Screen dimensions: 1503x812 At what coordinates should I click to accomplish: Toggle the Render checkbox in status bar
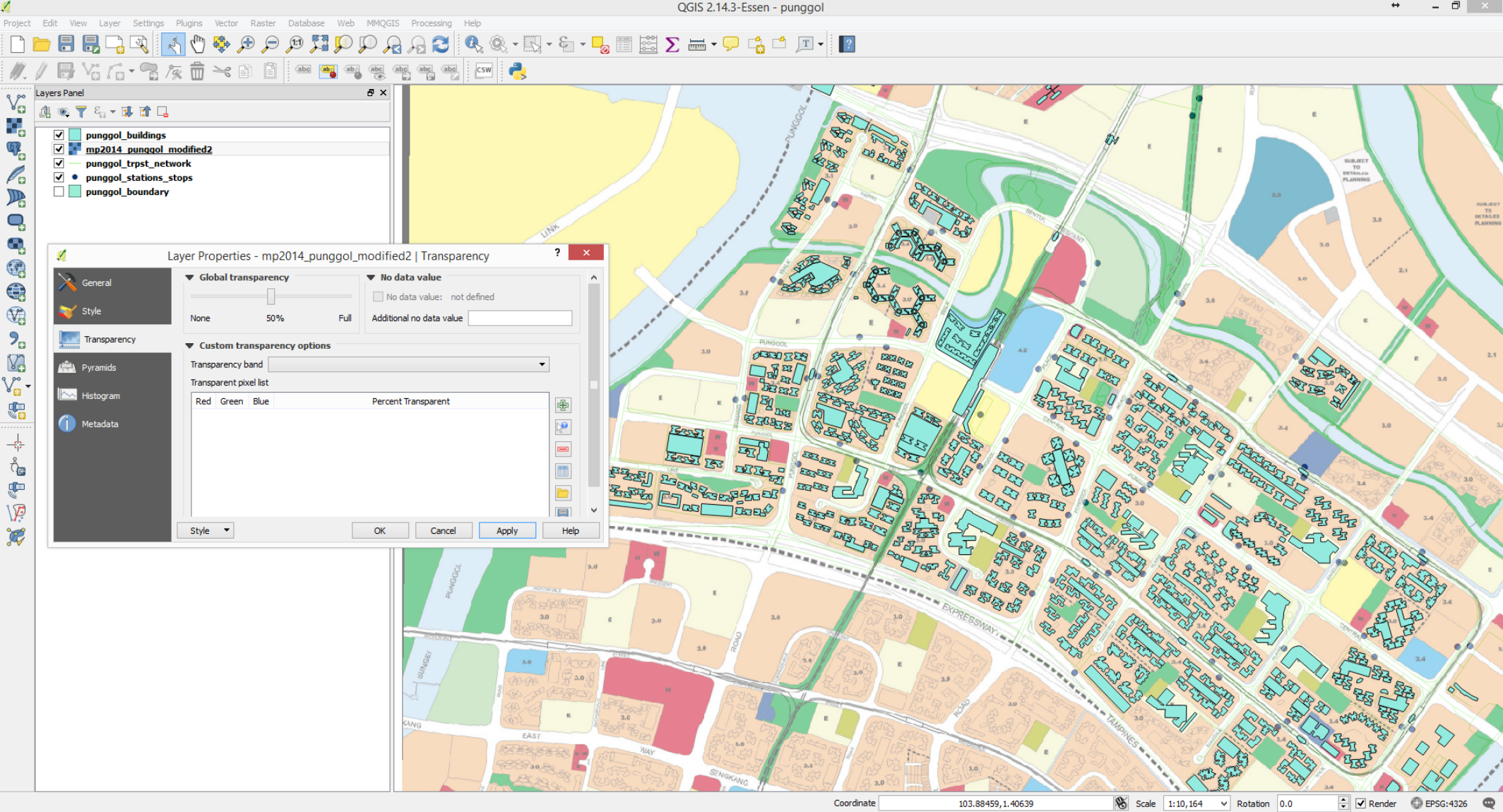[1360, 804]
